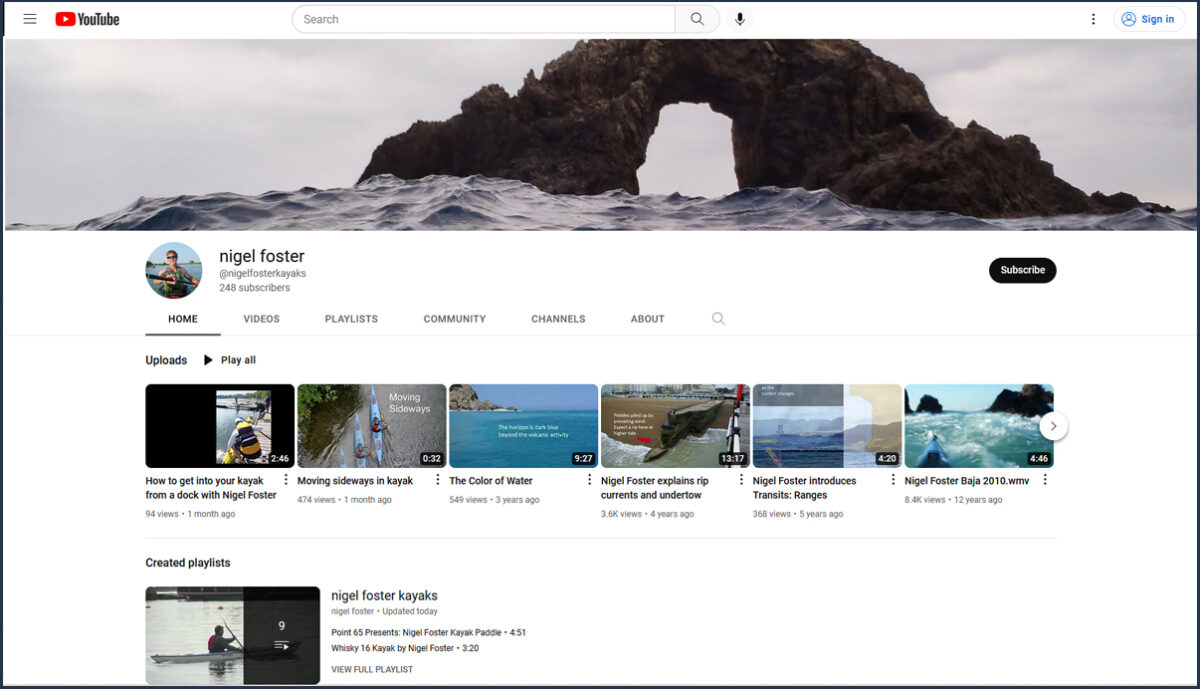Open the ABOUT tab
Screen dimensions: 1200x689
(x=647, y=319)
